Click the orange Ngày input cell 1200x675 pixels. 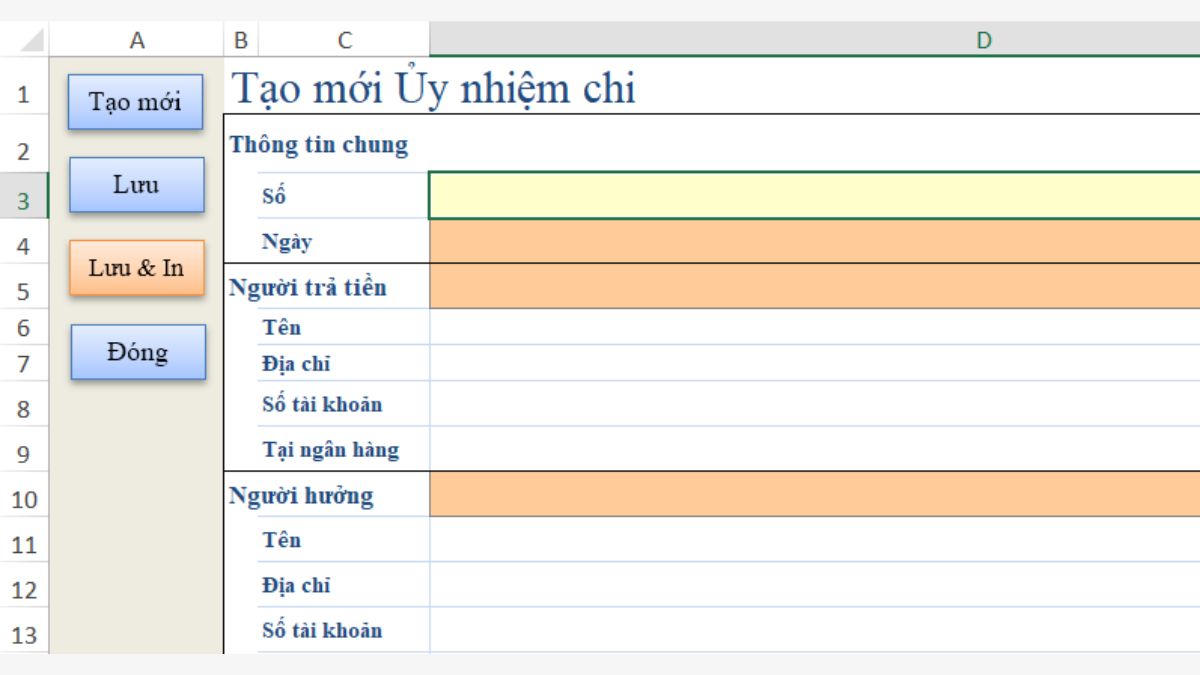coord(814,241)
